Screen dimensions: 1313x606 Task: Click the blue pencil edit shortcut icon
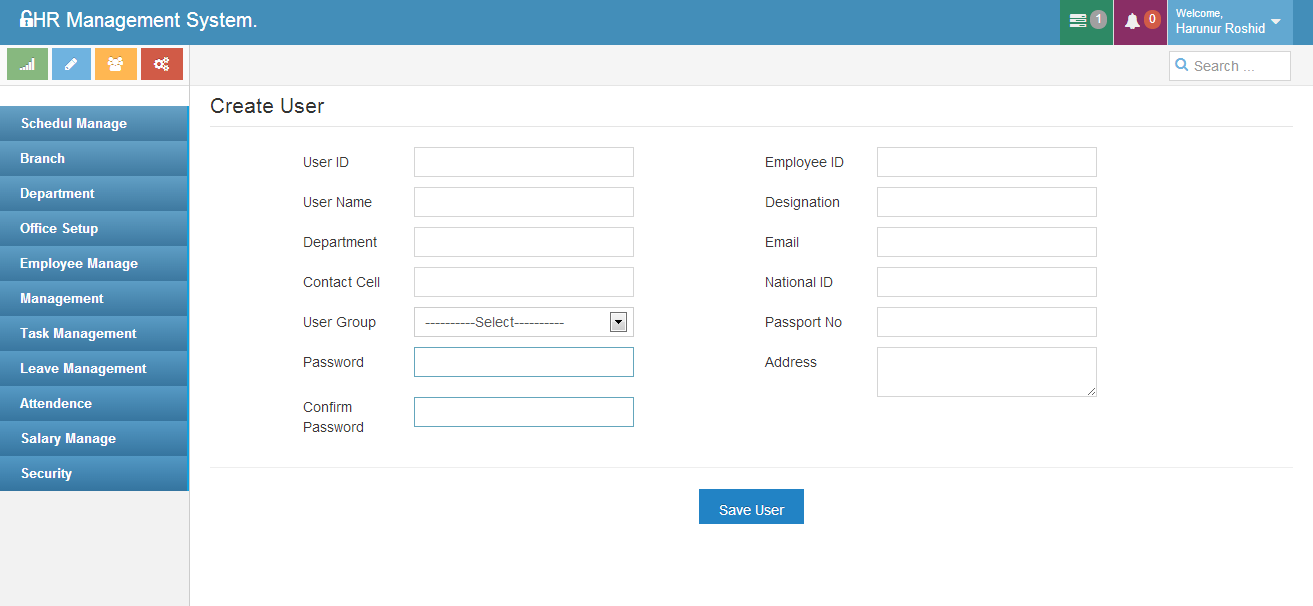click(x=71, y=64)
